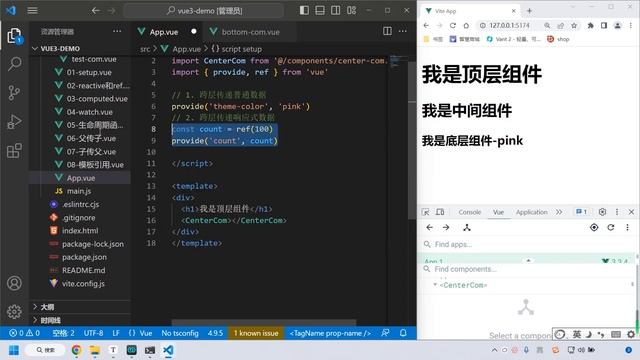Open notifications bell in status bar
This screenshot has width=640, height=360.
coord(403,333)
